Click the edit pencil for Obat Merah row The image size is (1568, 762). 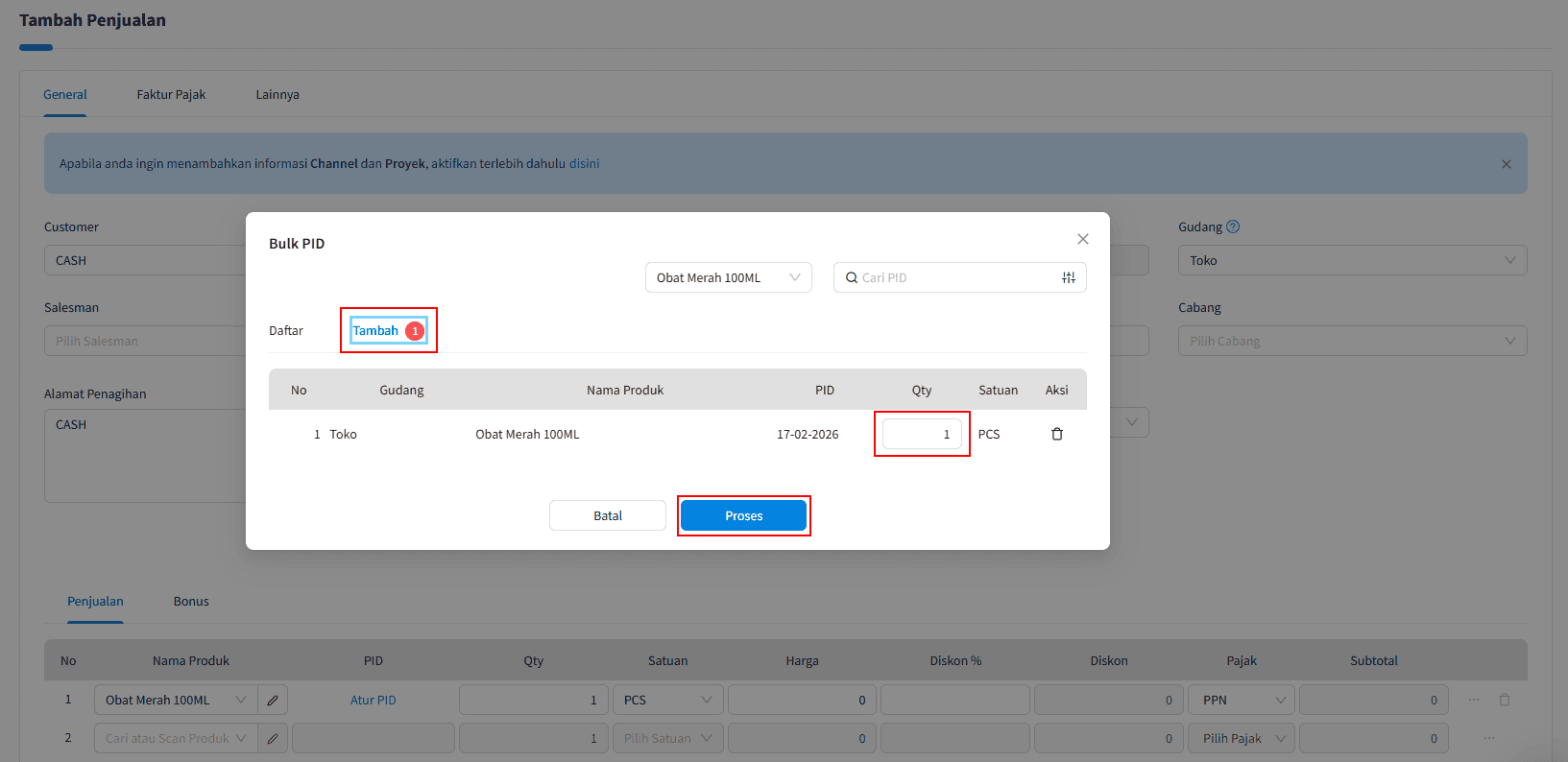tap(273, 701)
